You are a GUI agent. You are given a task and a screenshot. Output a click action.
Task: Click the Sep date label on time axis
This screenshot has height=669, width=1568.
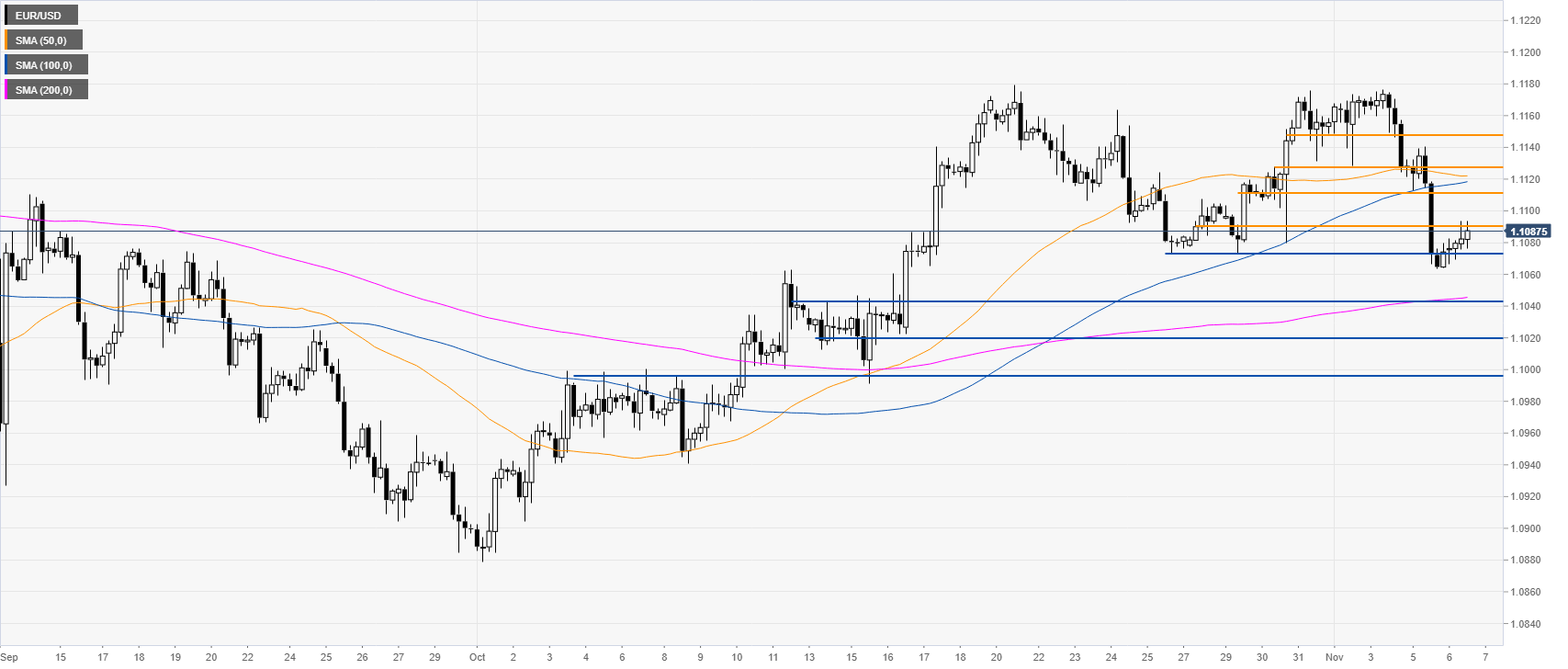pyautogui.click(x=9, y=657)
